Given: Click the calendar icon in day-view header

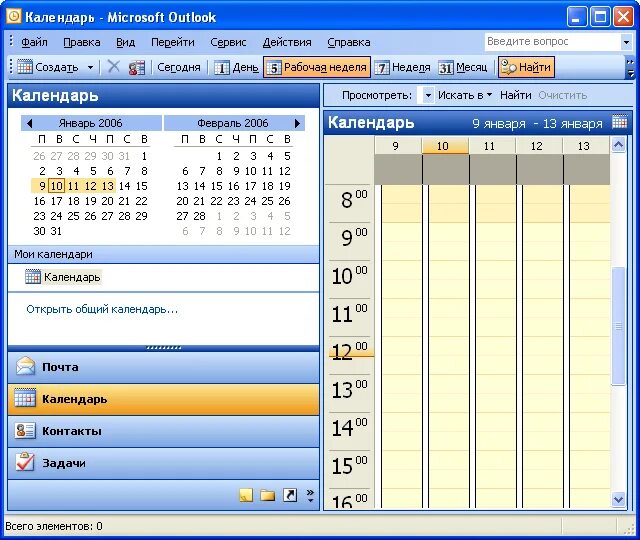Looking at the screenshot, I should pos(619,122).
